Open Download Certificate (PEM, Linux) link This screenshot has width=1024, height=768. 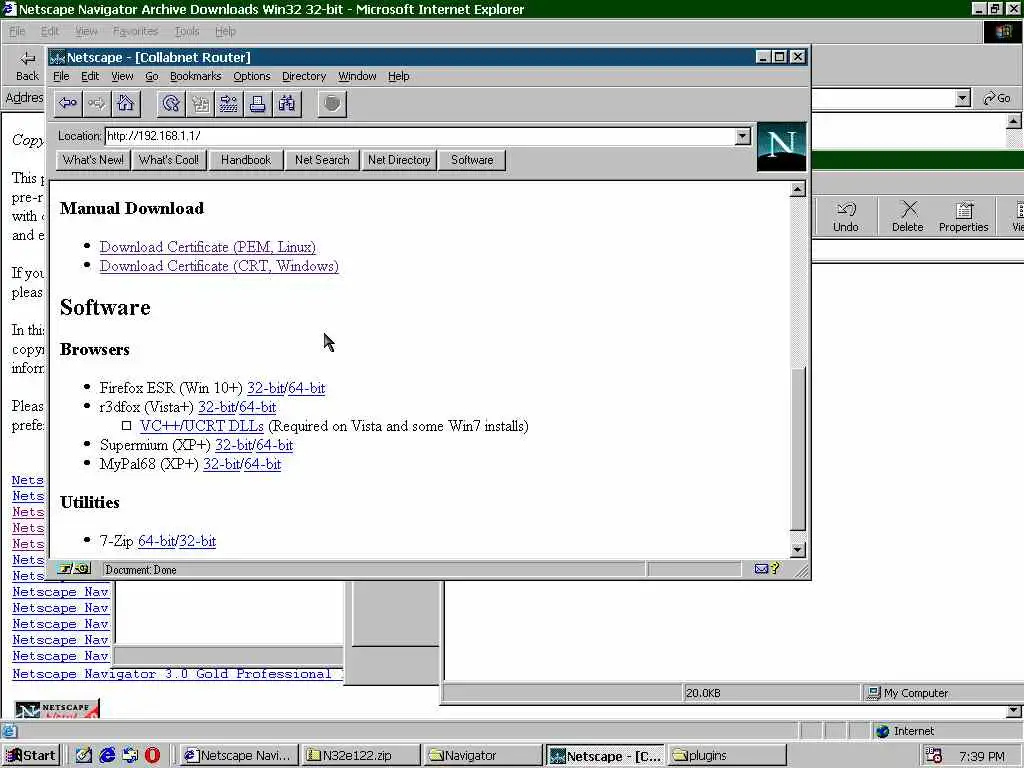(x=208, y=247)
